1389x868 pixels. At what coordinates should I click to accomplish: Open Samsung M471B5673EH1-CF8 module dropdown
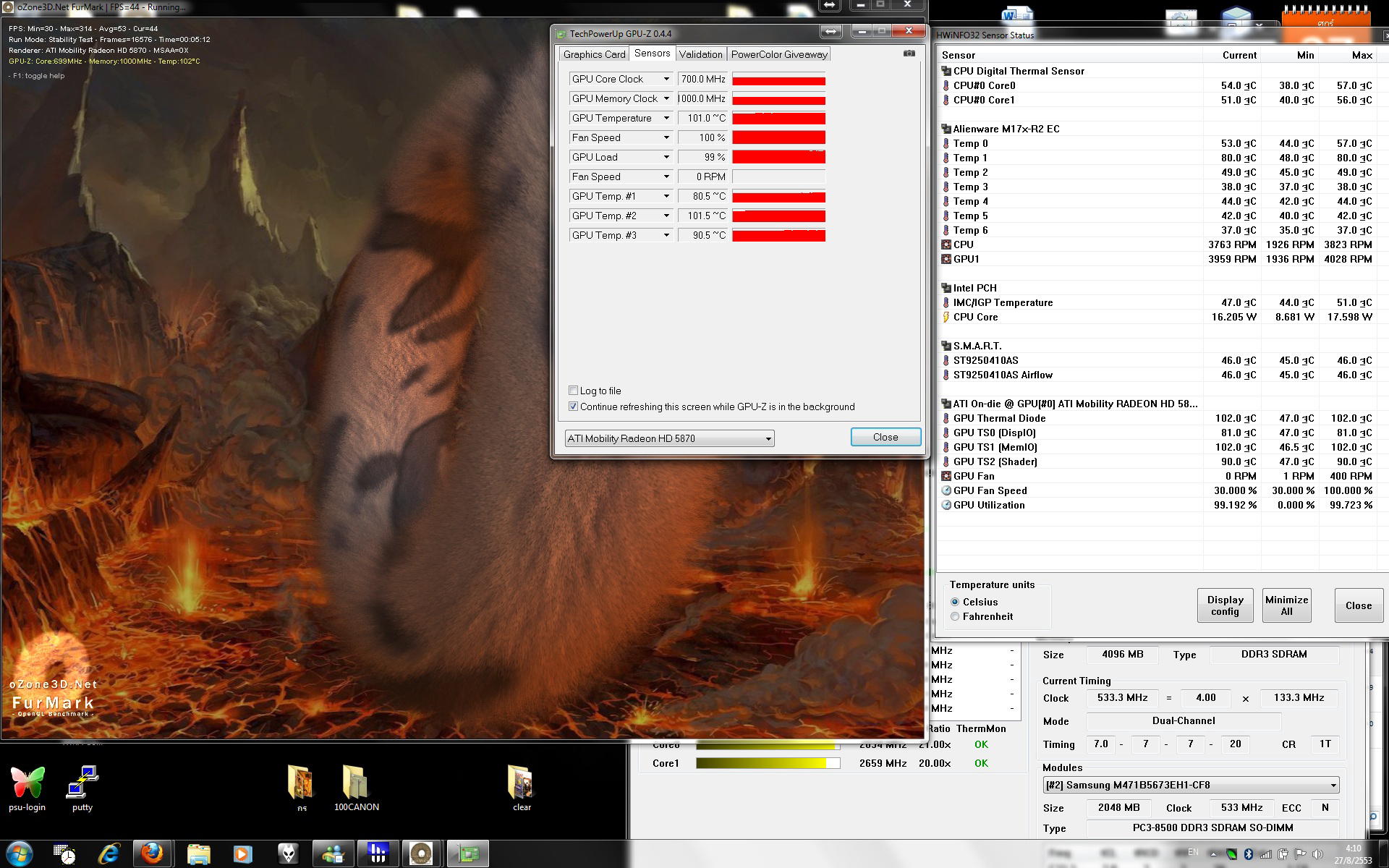click(x=1191, y=785)
